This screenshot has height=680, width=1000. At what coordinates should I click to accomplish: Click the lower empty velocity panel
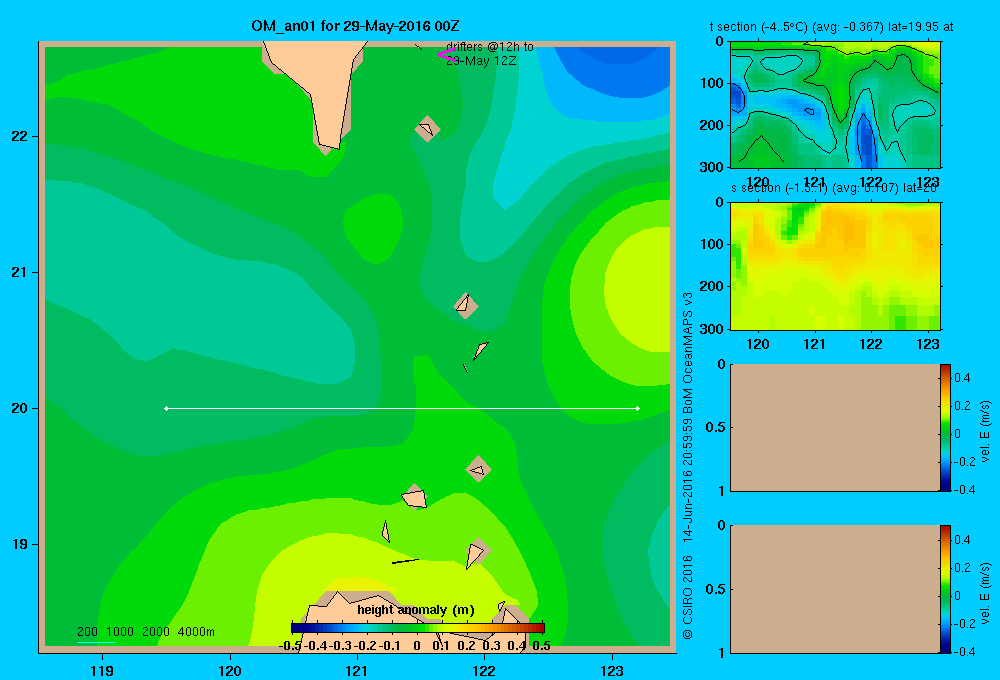click(834, 589)
